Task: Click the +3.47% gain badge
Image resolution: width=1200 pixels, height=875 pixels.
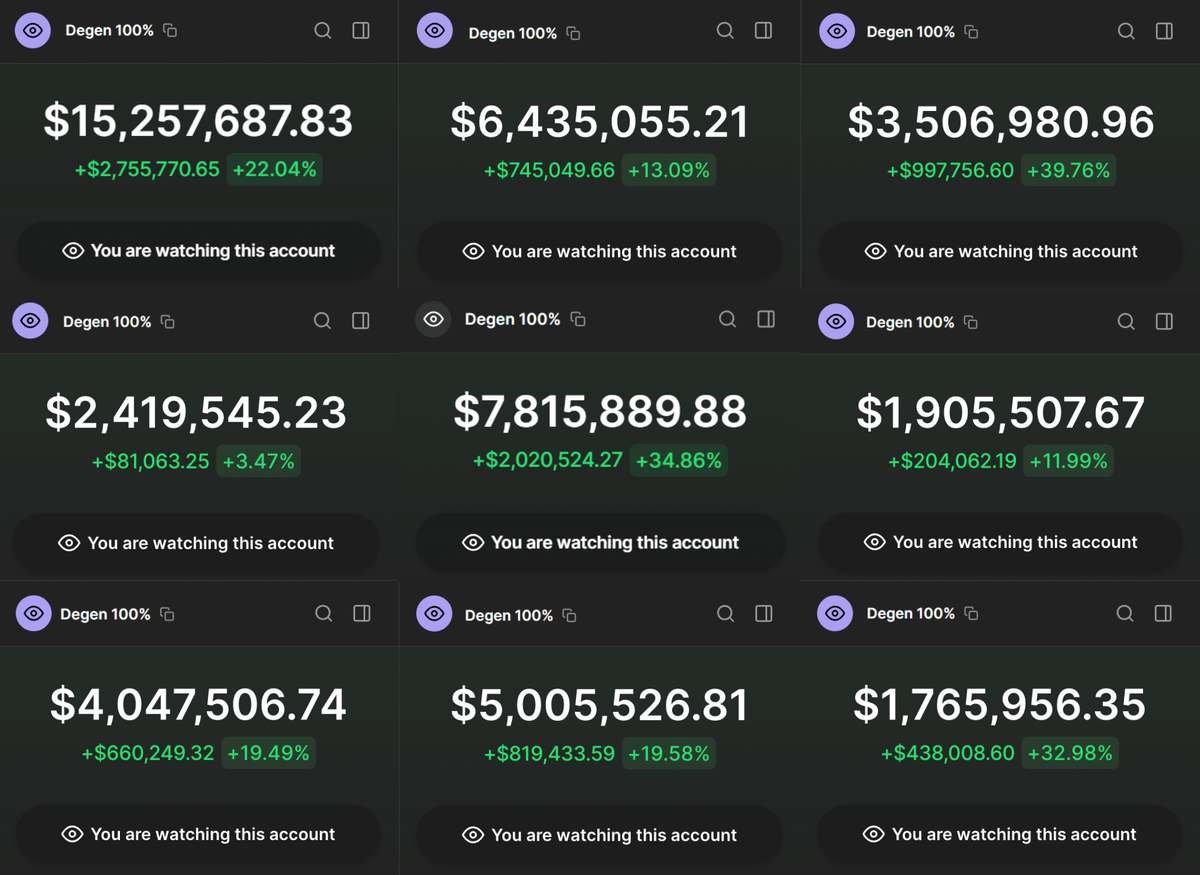Action: pos(259,462)
